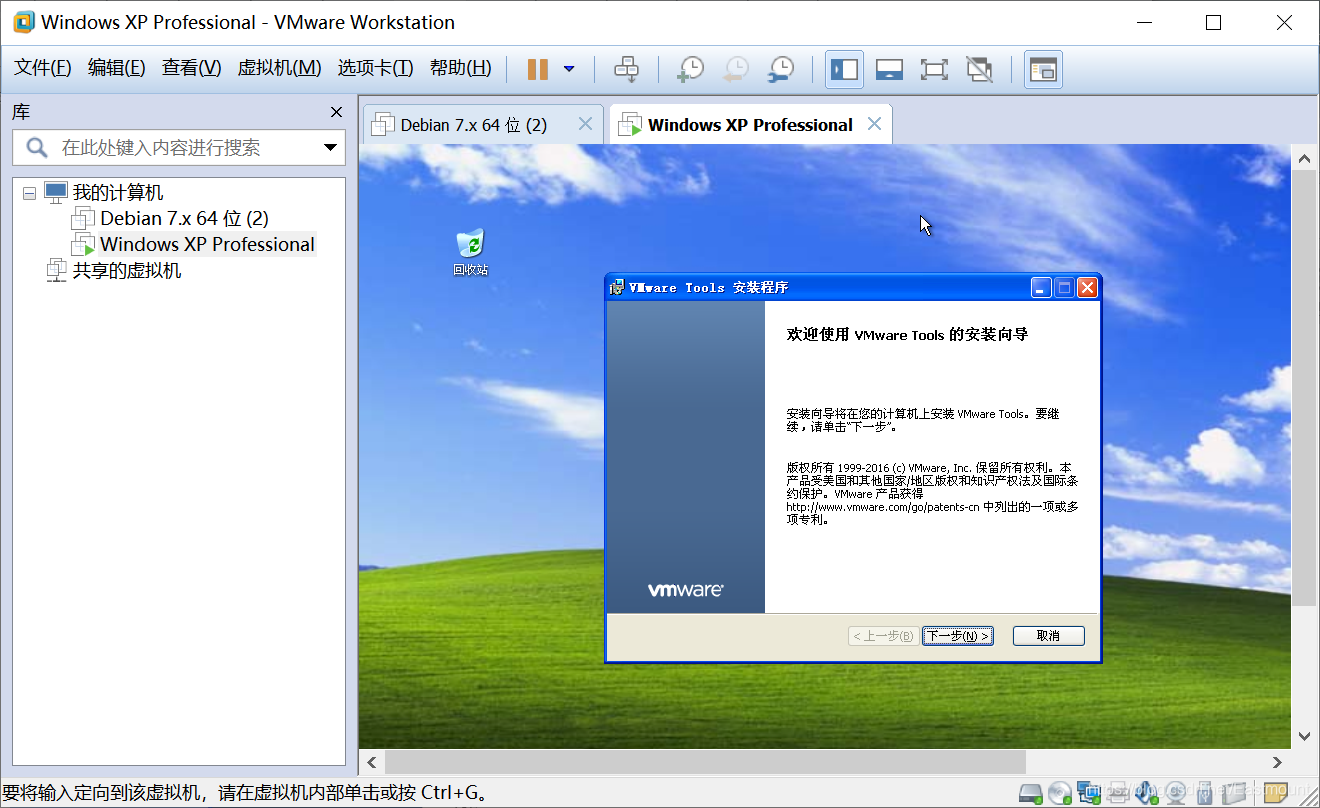The height and width of the screenshot is (808, 1320).
Task: Click the vmware logo in installer
Action: [x=685, y=590]
